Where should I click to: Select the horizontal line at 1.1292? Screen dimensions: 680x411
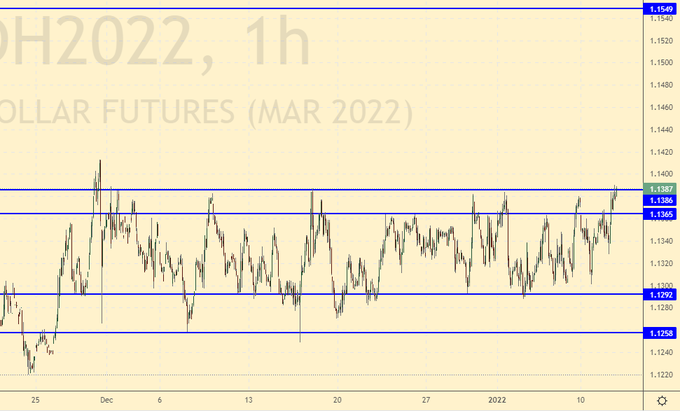coord(320,294)
